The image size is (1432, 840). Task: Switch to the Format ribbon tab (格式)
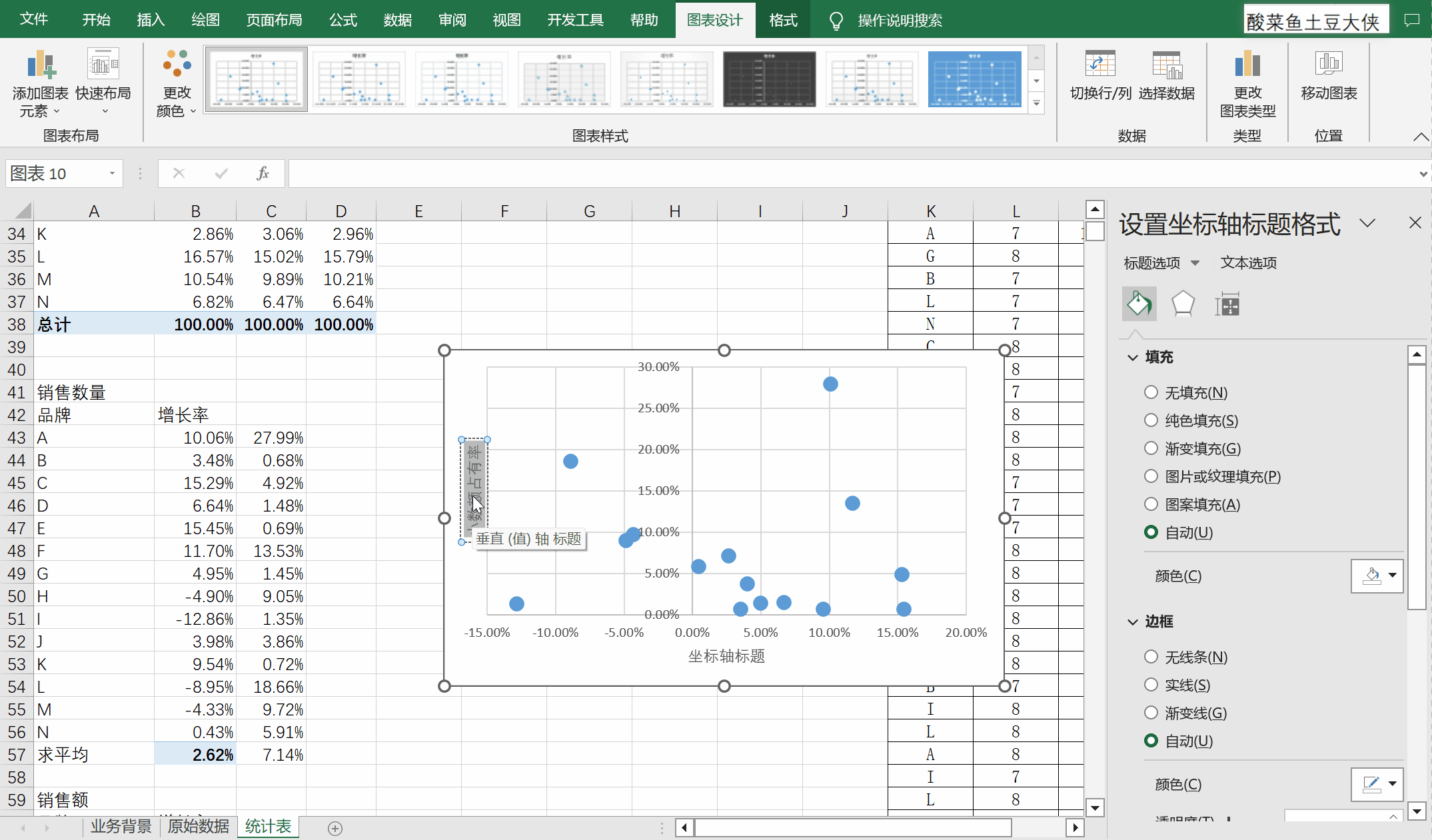(783, 20)
